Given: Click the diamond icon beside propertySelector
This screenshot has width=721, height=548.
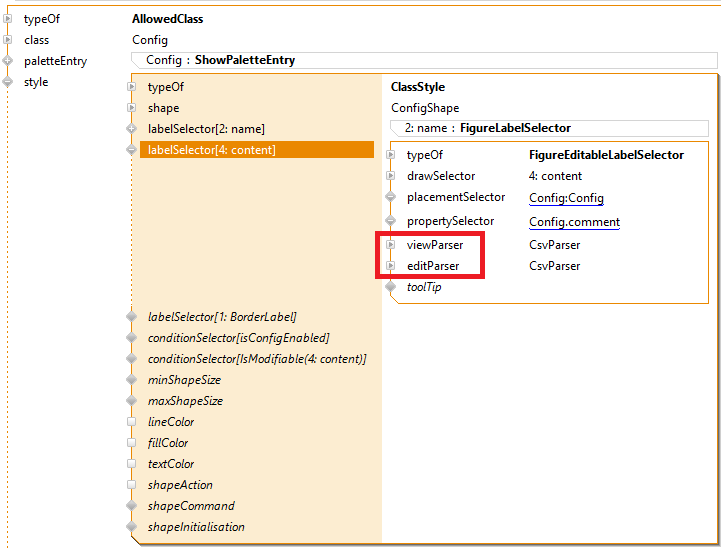Looking at the screenshot, I should point(391,221).
